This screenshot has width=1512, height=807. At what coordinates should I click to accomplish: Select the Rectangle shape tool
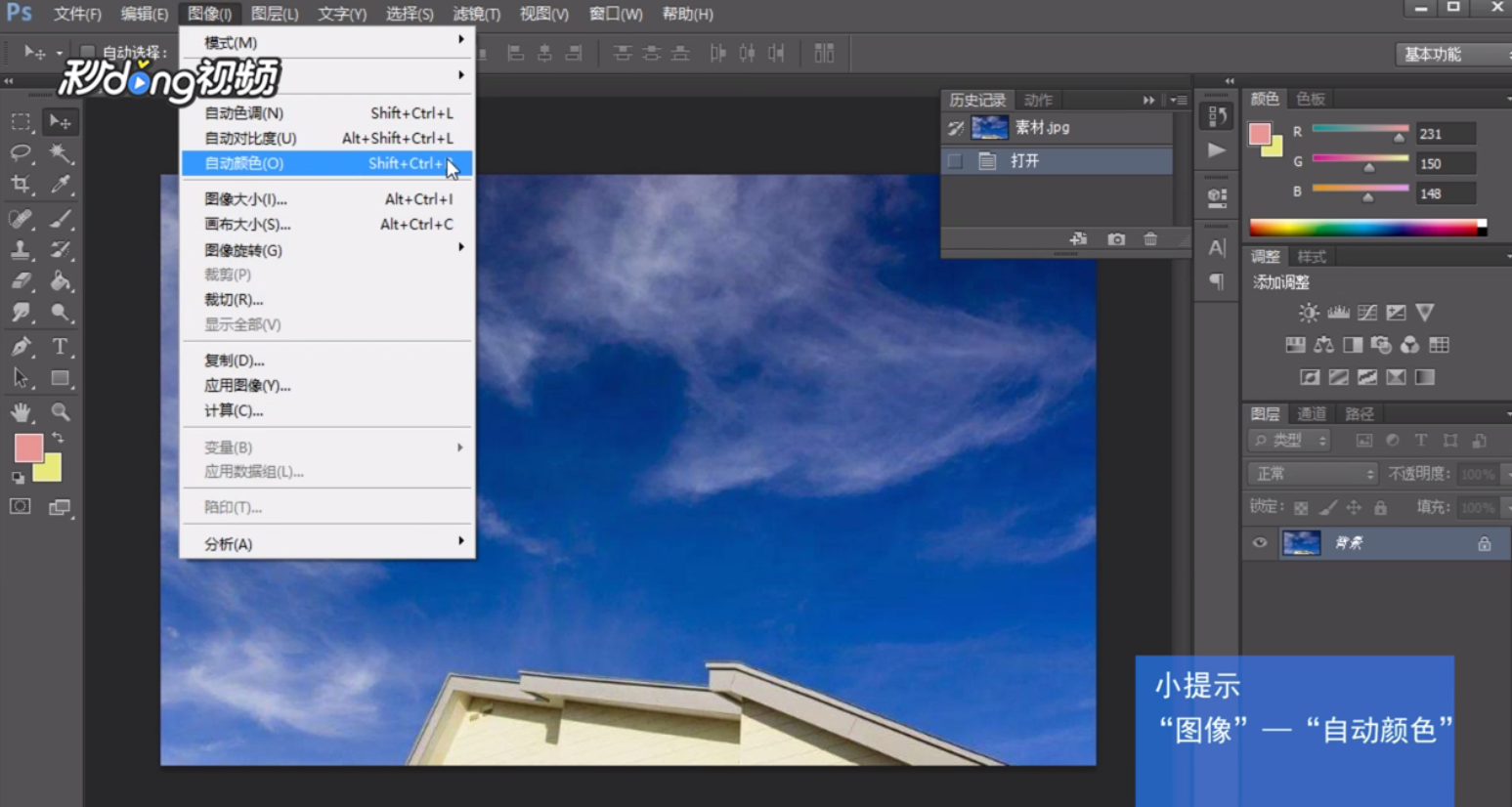(x=61, y=378)
